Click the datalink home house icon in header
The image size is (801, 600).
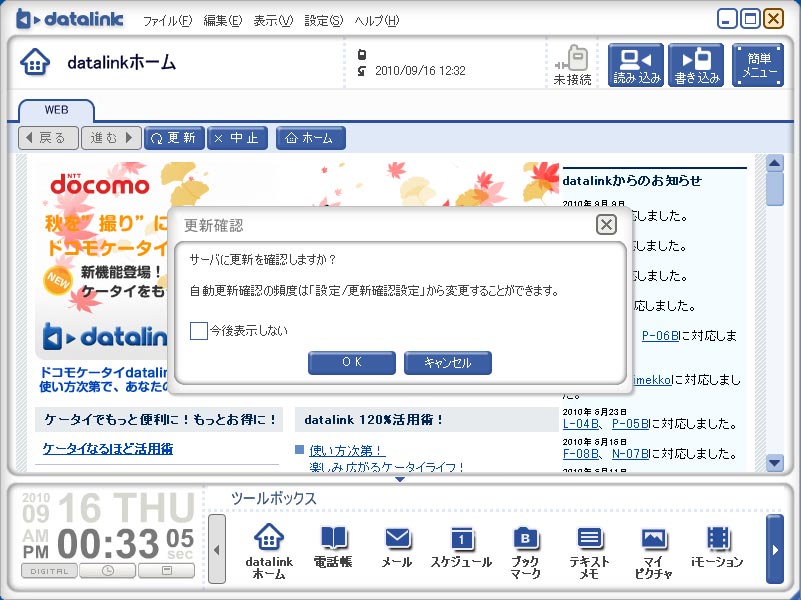pyautogui.click(x=35, y=62)
